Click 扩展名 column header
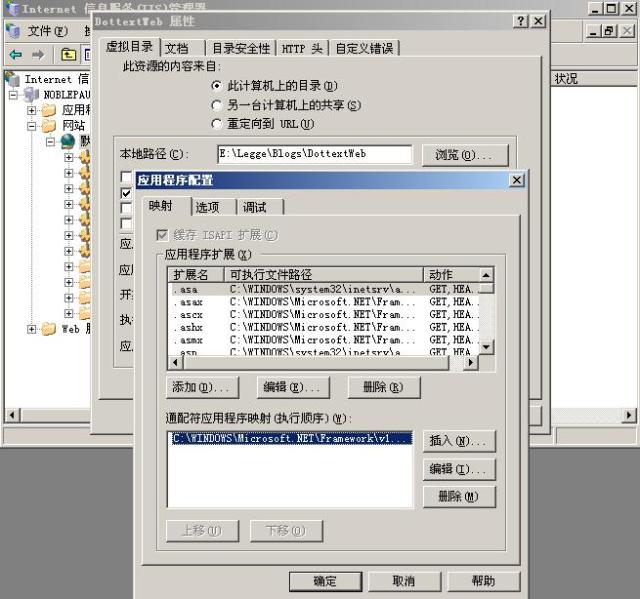This screenshot has height=599, width=640. 196,275
